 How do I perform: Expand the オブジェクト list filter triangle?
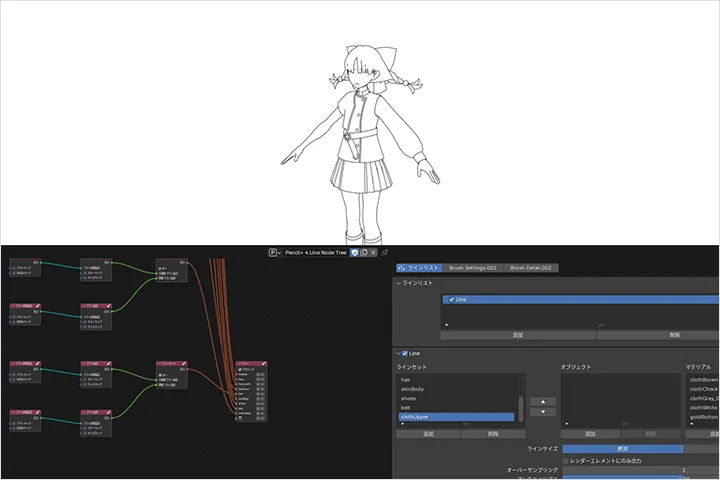tap(567, 424)
